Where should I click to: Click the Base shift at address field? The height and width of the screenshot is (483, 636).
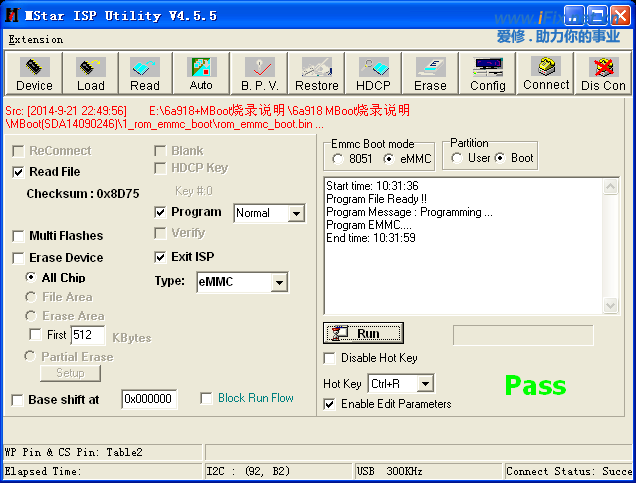pos(149,399)
